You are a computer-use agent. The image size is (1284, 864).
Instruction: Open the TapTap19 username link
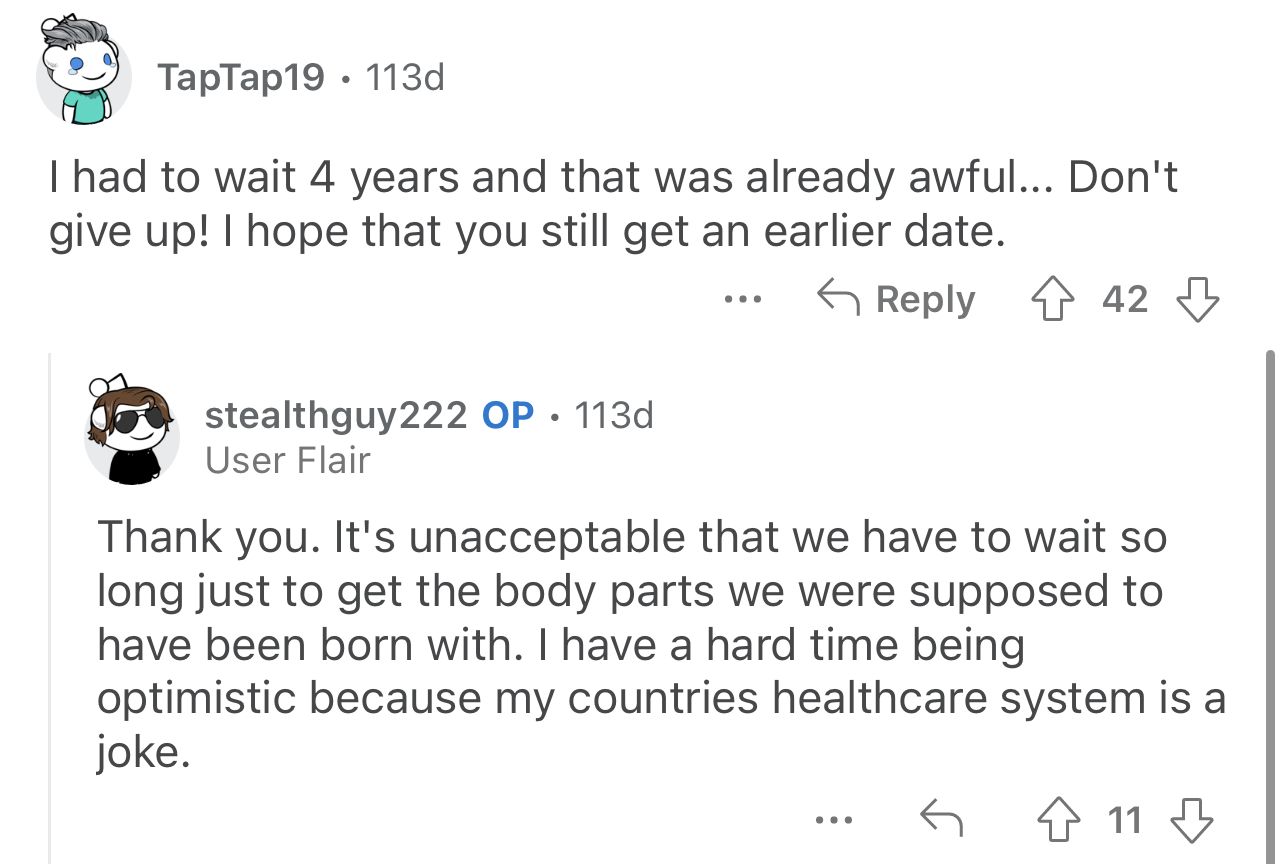tap(240, 77)
